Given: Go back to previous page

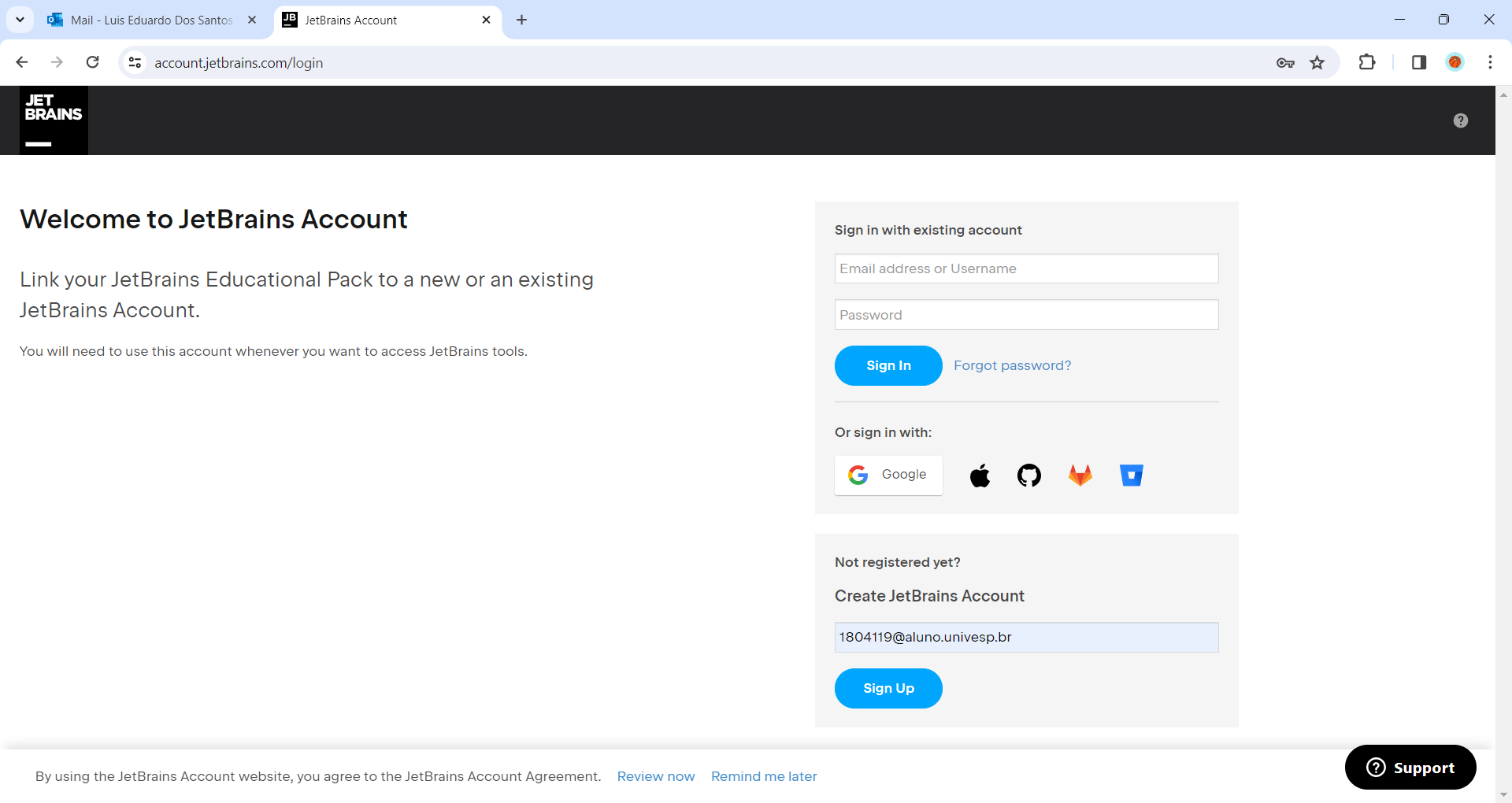Looking at the screenshot, I should coord(22,62).
